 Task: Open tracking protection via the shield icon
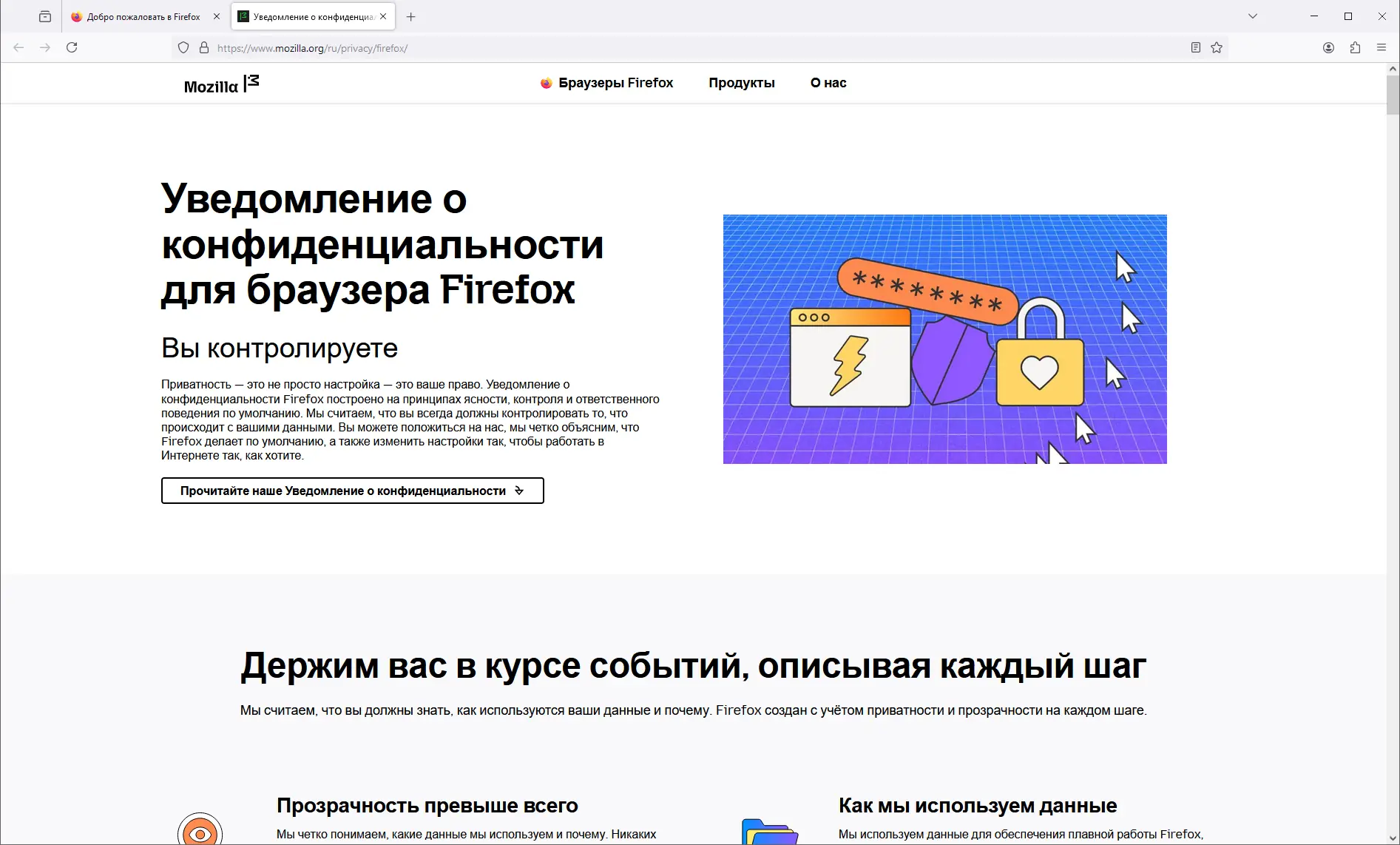click(183, 47)
